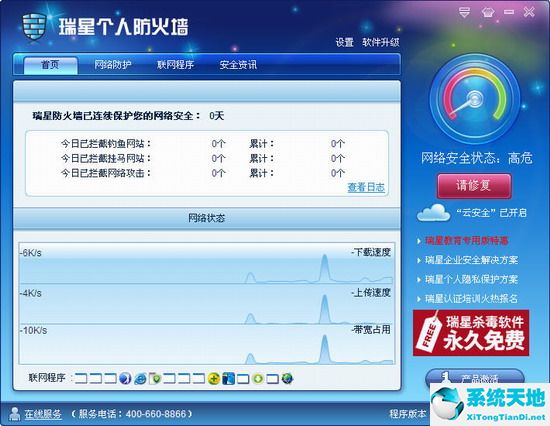Click the 上传速度 graph
Viewport: 550px width, 426px height.
[x=207, y=304]
